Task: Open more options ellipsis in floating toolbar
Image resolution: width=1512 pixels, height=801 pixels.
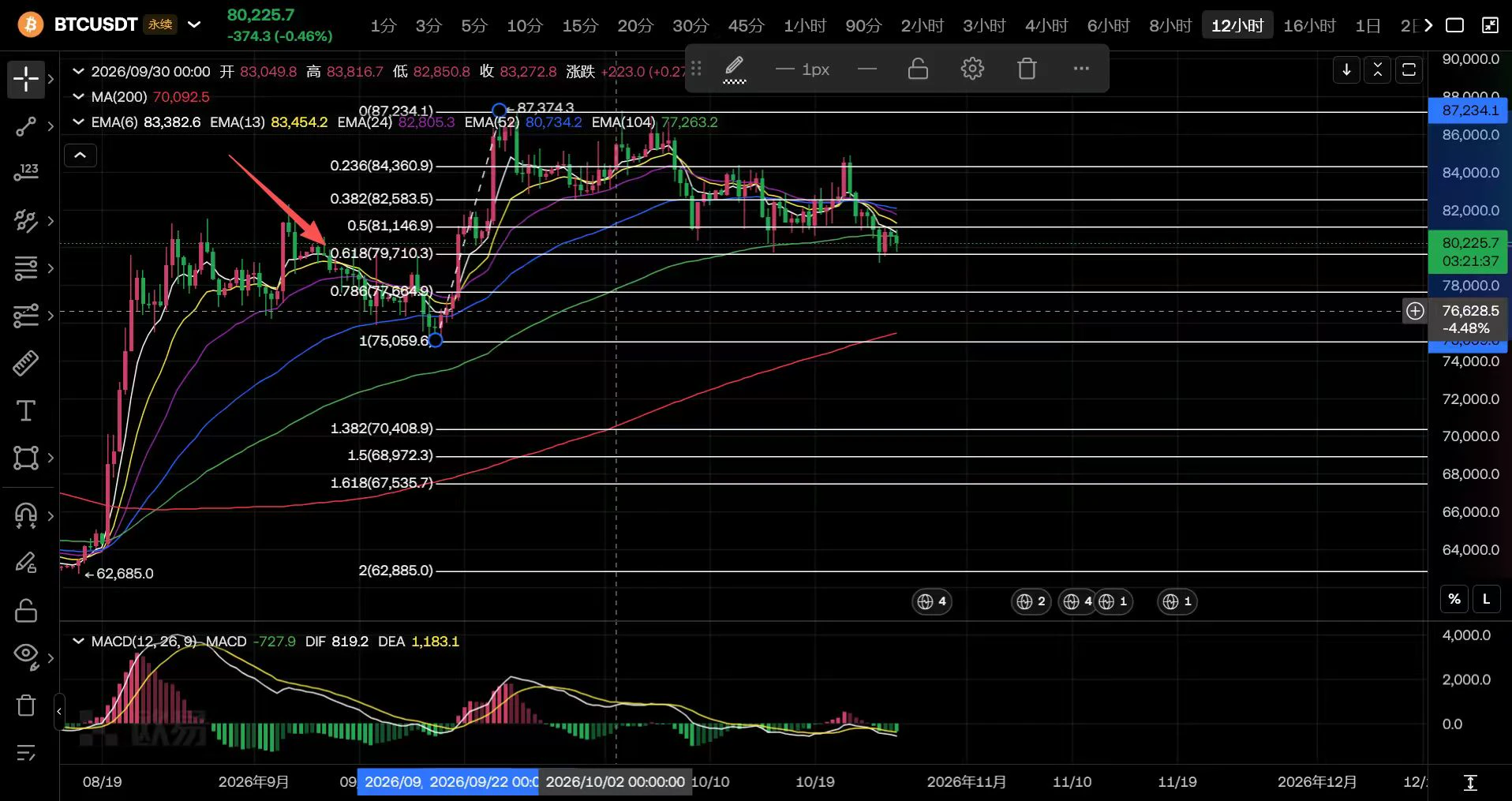Action: (1081, 69)
